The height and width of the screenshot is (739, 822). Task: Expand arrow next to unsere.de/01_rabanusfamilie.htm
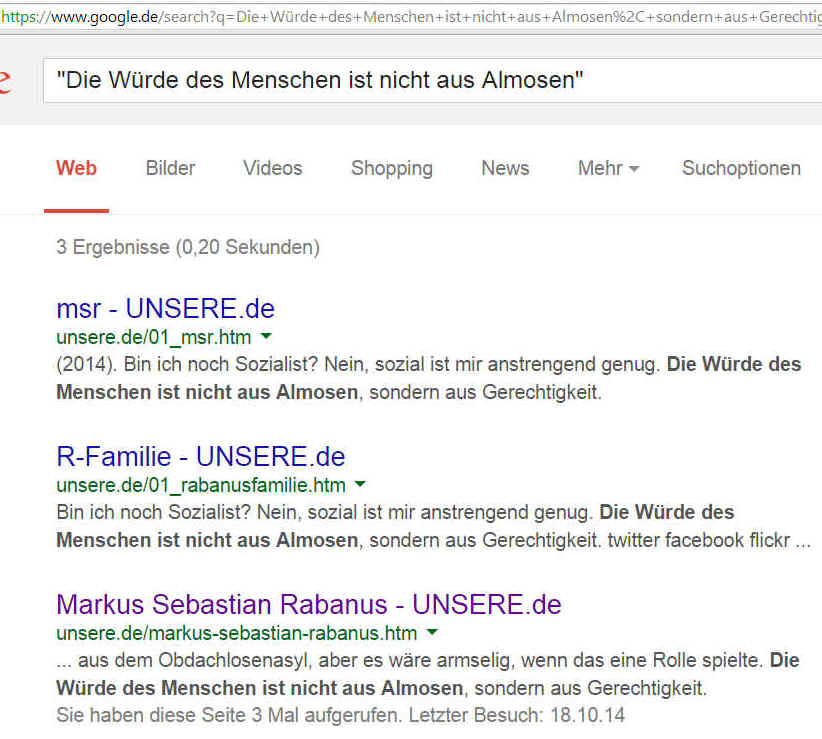click(x=360, y=485)
